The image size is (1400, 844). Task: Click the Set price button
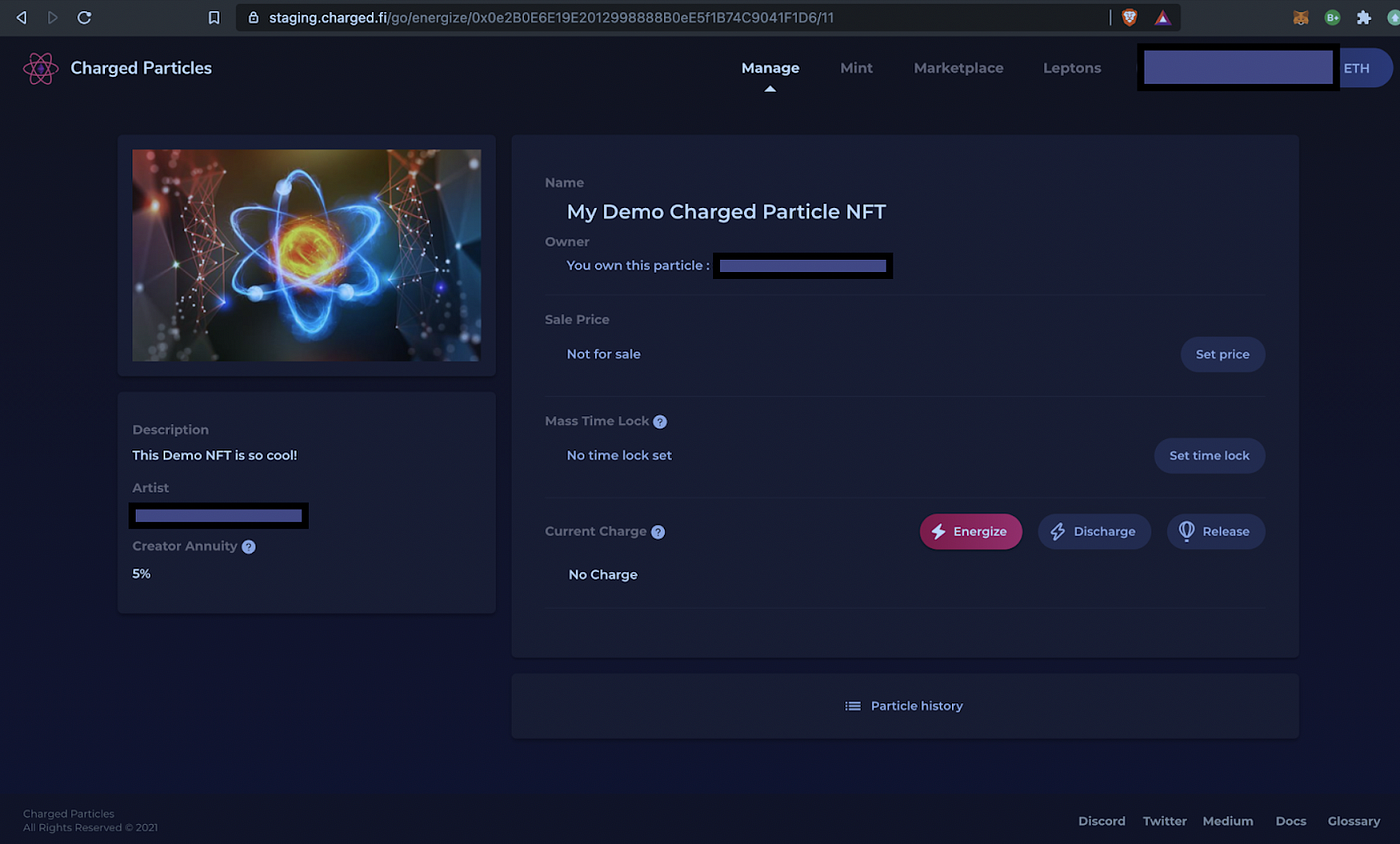(1223, 354)
